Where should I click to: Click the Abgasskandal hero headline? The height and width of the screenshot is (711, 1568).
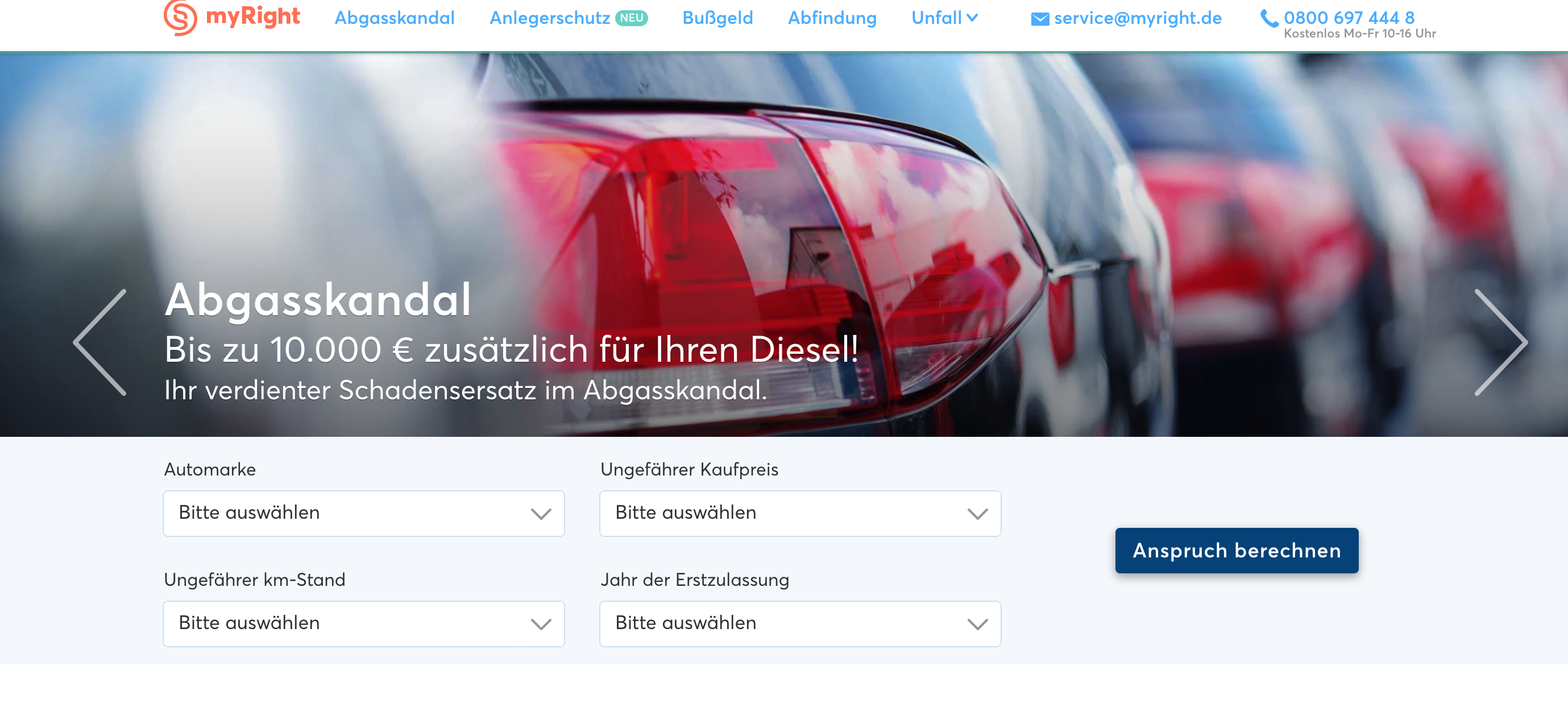[x=318, y=300]
